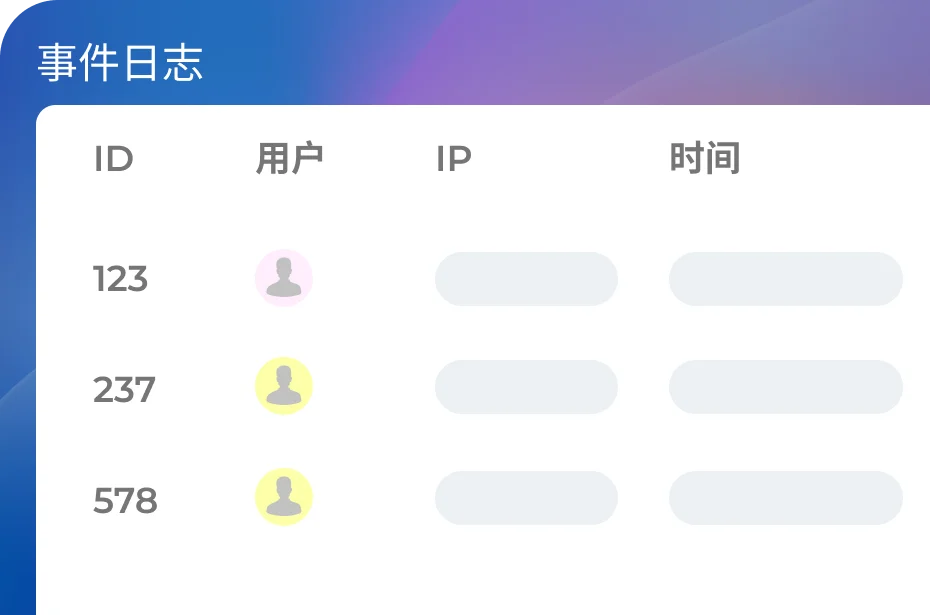Click the 时间 placeholder in row 578
The width and height of the screenshot is (930, 615).
click(x=785, y=498)
